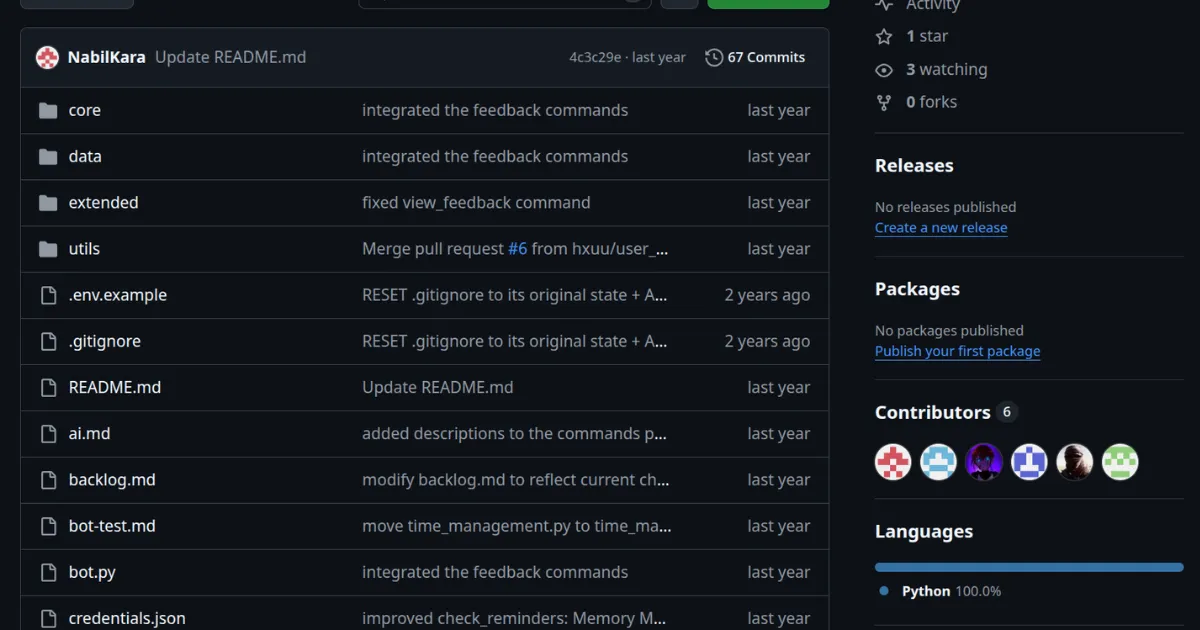Open 'fixed view_feedback command' commit message
Screen dimensions: 1200x630
point(476,203)
